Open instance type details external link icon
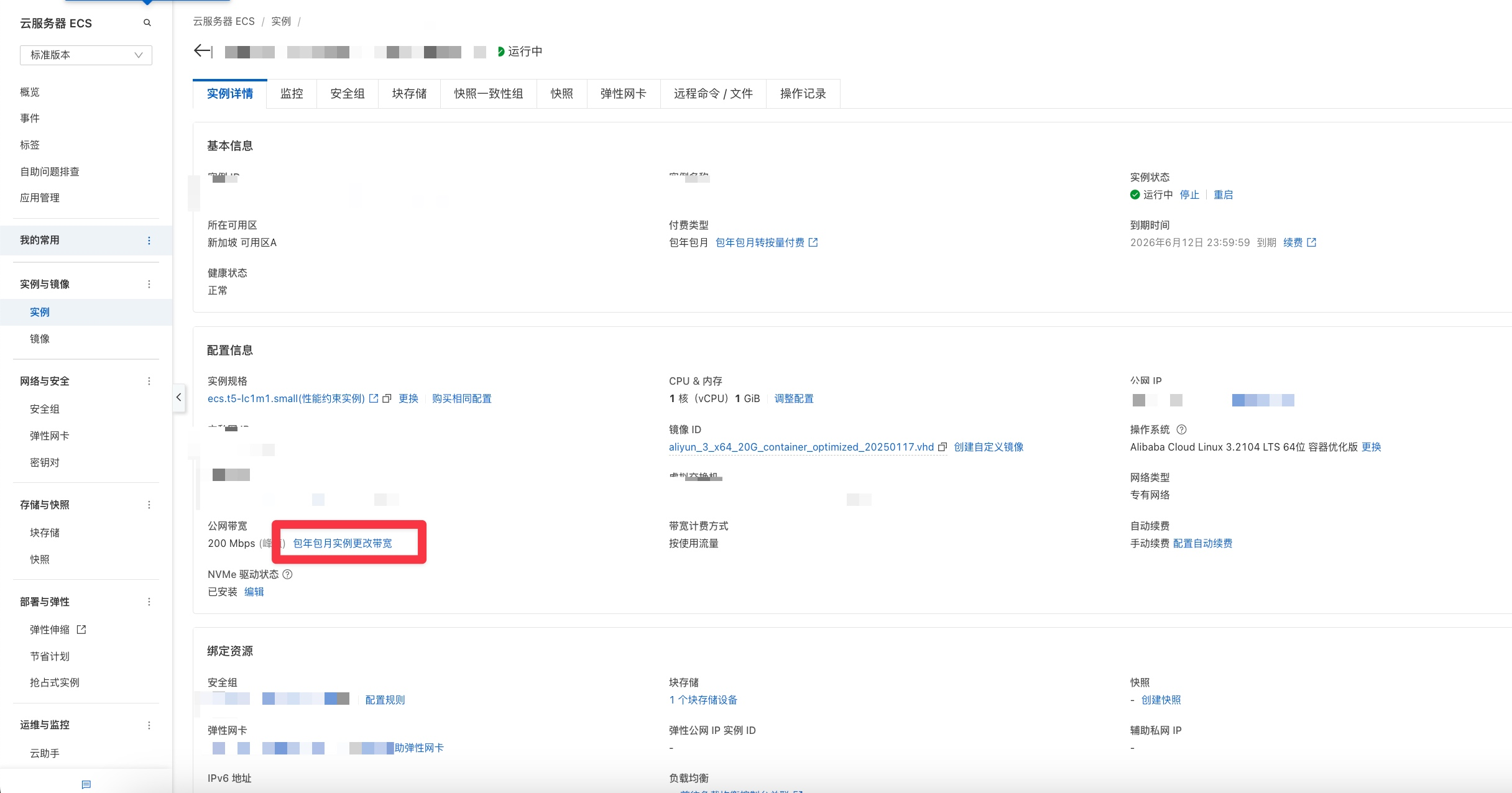Viewport: 1512px width, 793px height. (x=373, y=398)
